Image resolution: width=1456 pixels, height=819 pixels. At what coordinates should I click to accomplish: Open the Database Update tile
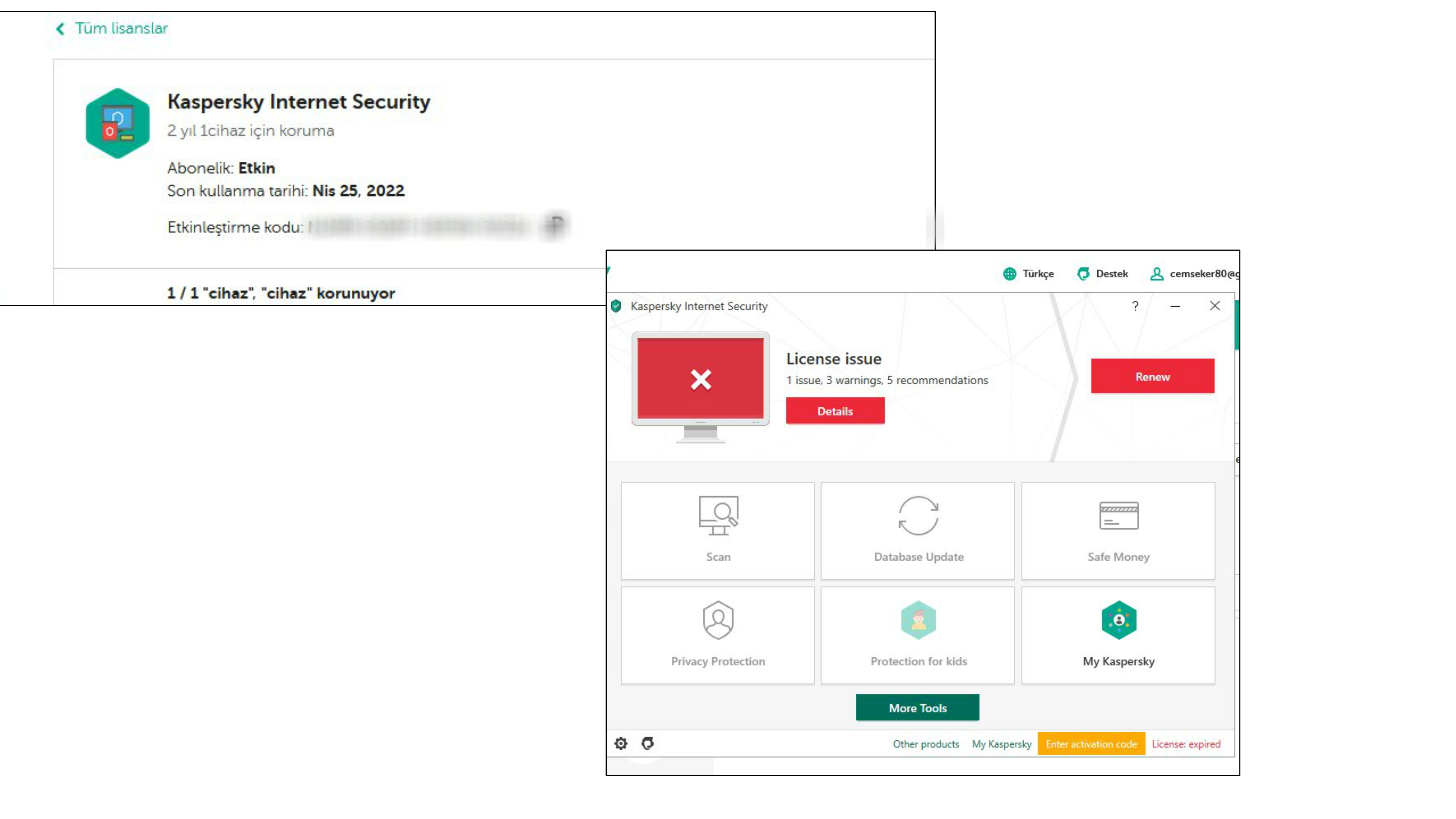918,530
